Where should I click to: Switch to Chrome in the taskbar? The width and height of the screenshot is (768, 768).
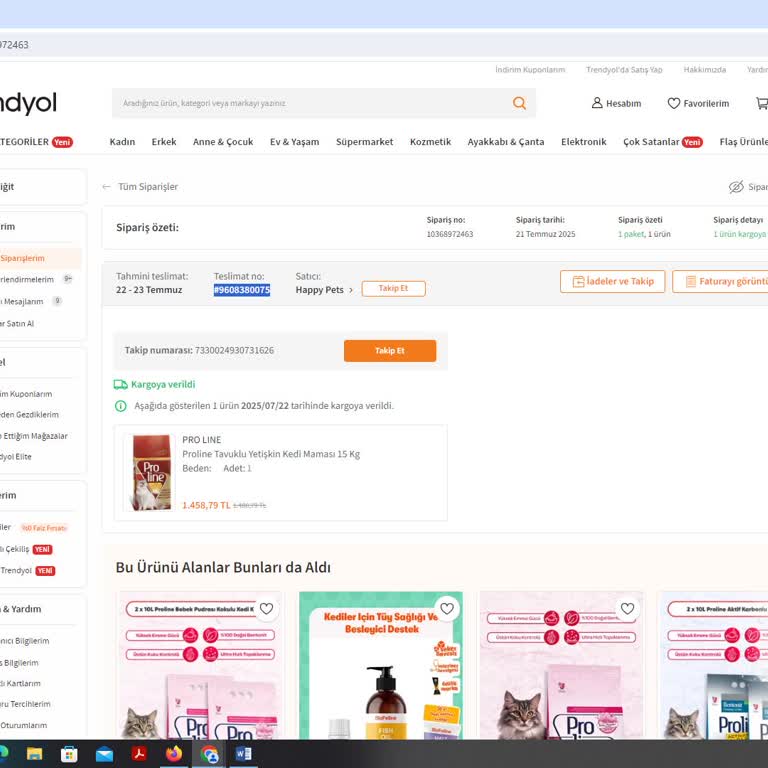coord(209,754)
